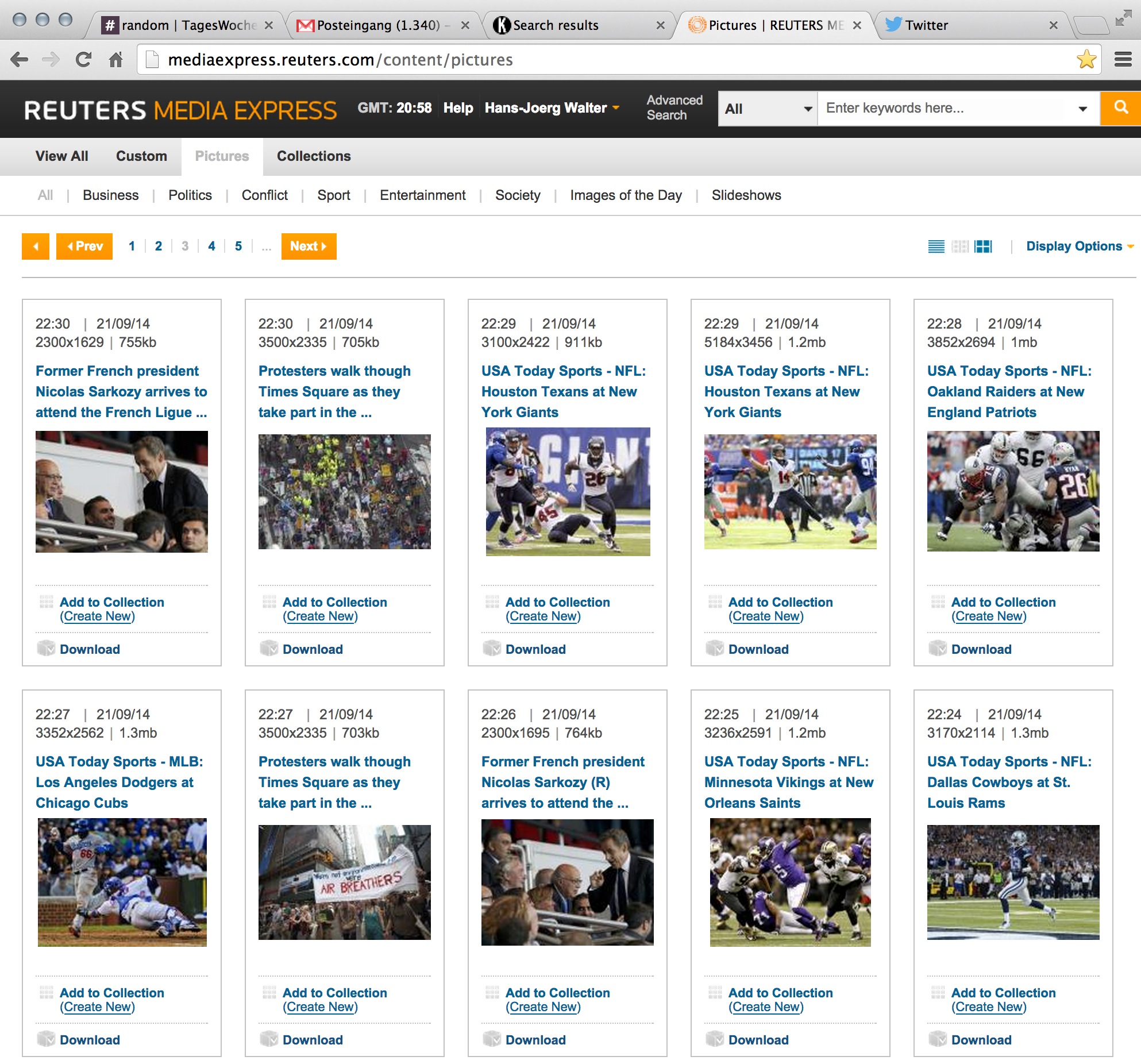Image resolution: width=1141 pixels, height=1064 pixels.
Task: Click collection icon for 5184x3456 Texans photo
Action: 715,602
